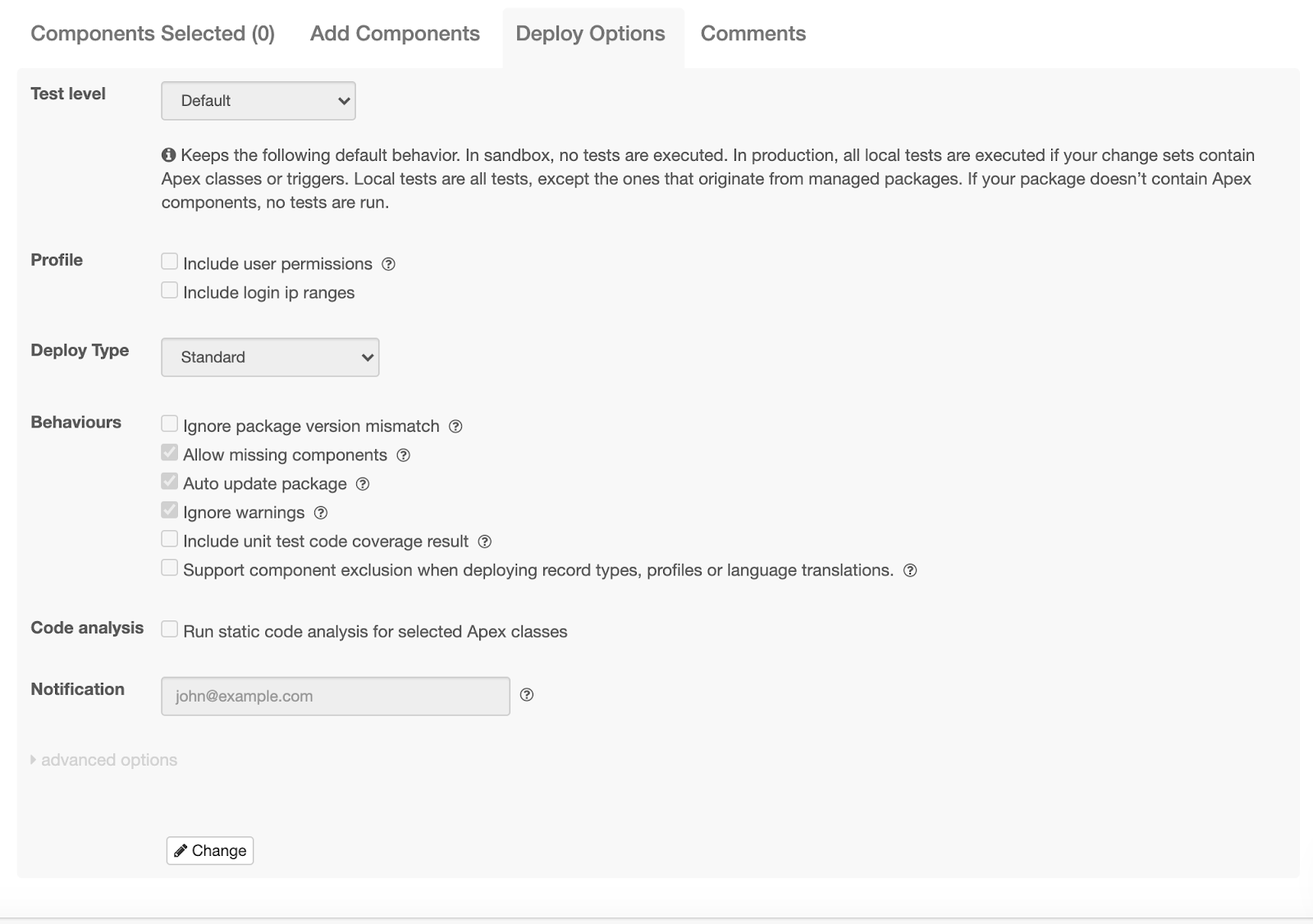Tick Include user permissions checkbox
This screenshot has height=924, width=1313.
(169, 262)
